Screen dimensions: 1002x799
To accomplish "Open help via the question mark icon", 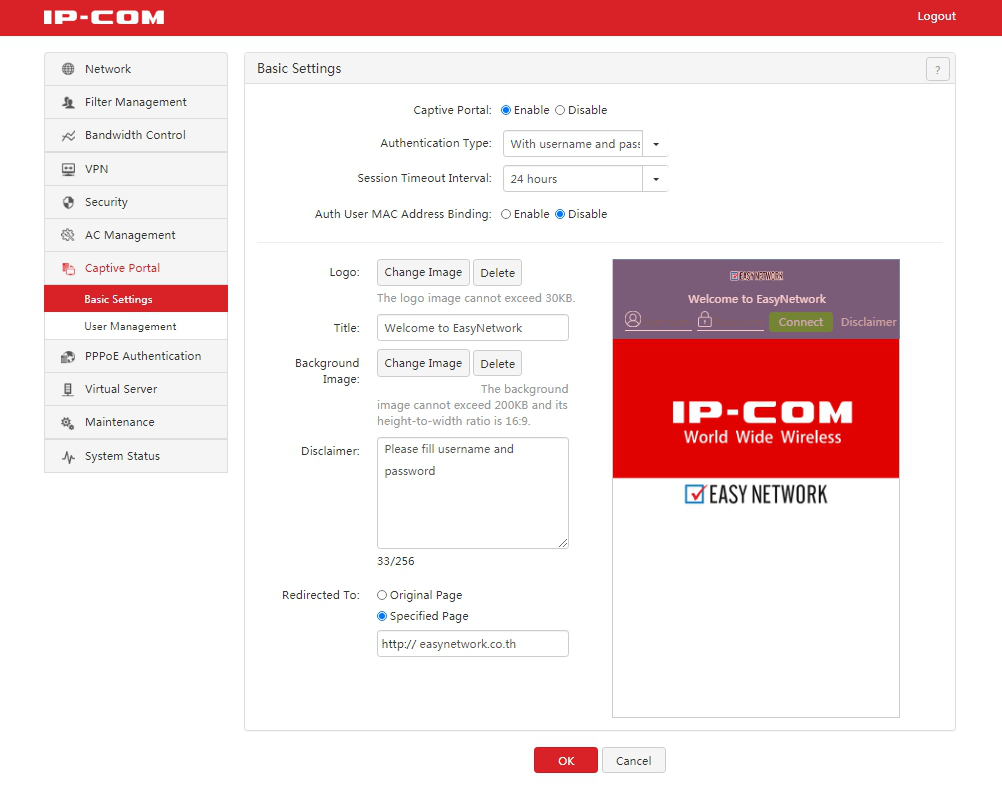I will [937, 69].
